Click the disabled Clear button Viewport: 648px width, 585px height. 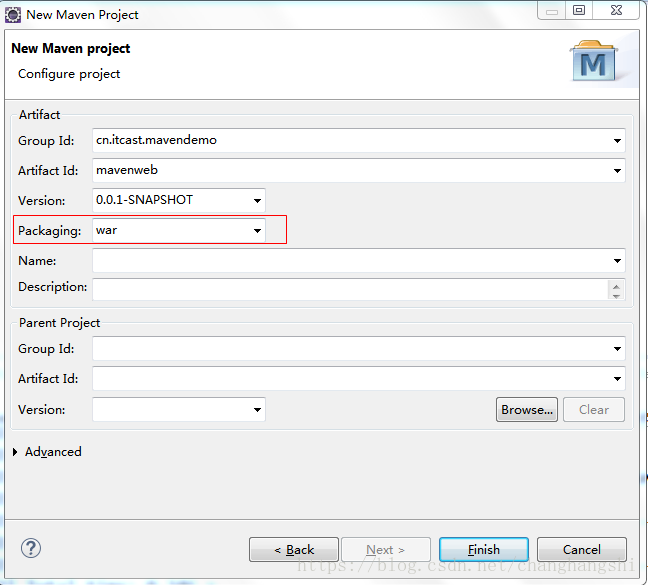click(594, 410)
